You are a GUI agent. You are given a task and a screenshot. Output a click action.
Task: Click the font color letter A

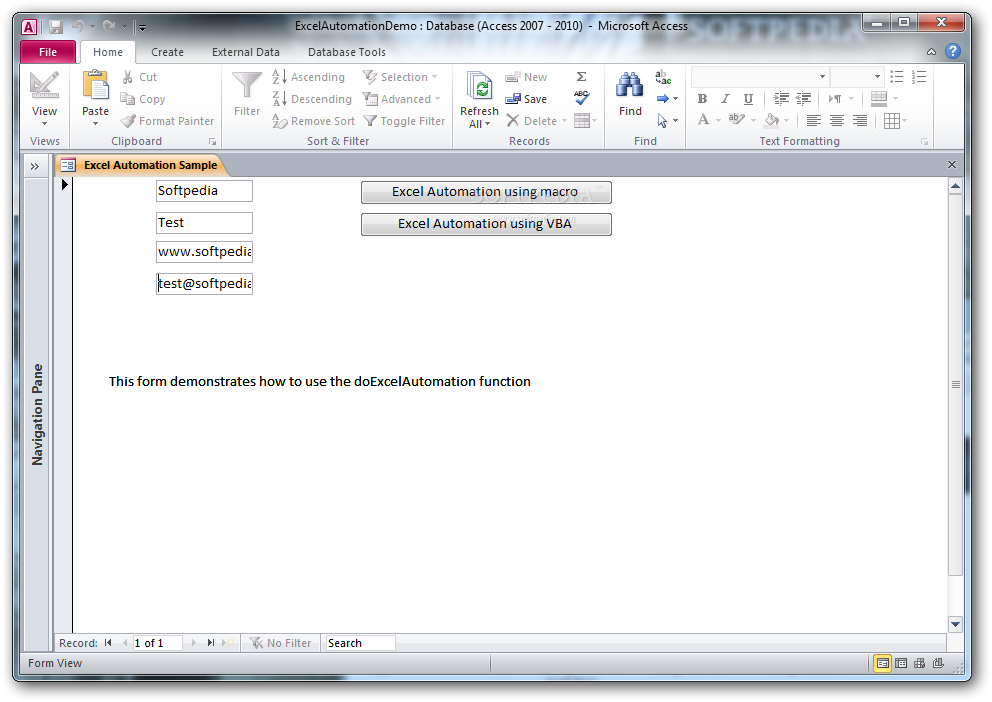pos(703,120)
